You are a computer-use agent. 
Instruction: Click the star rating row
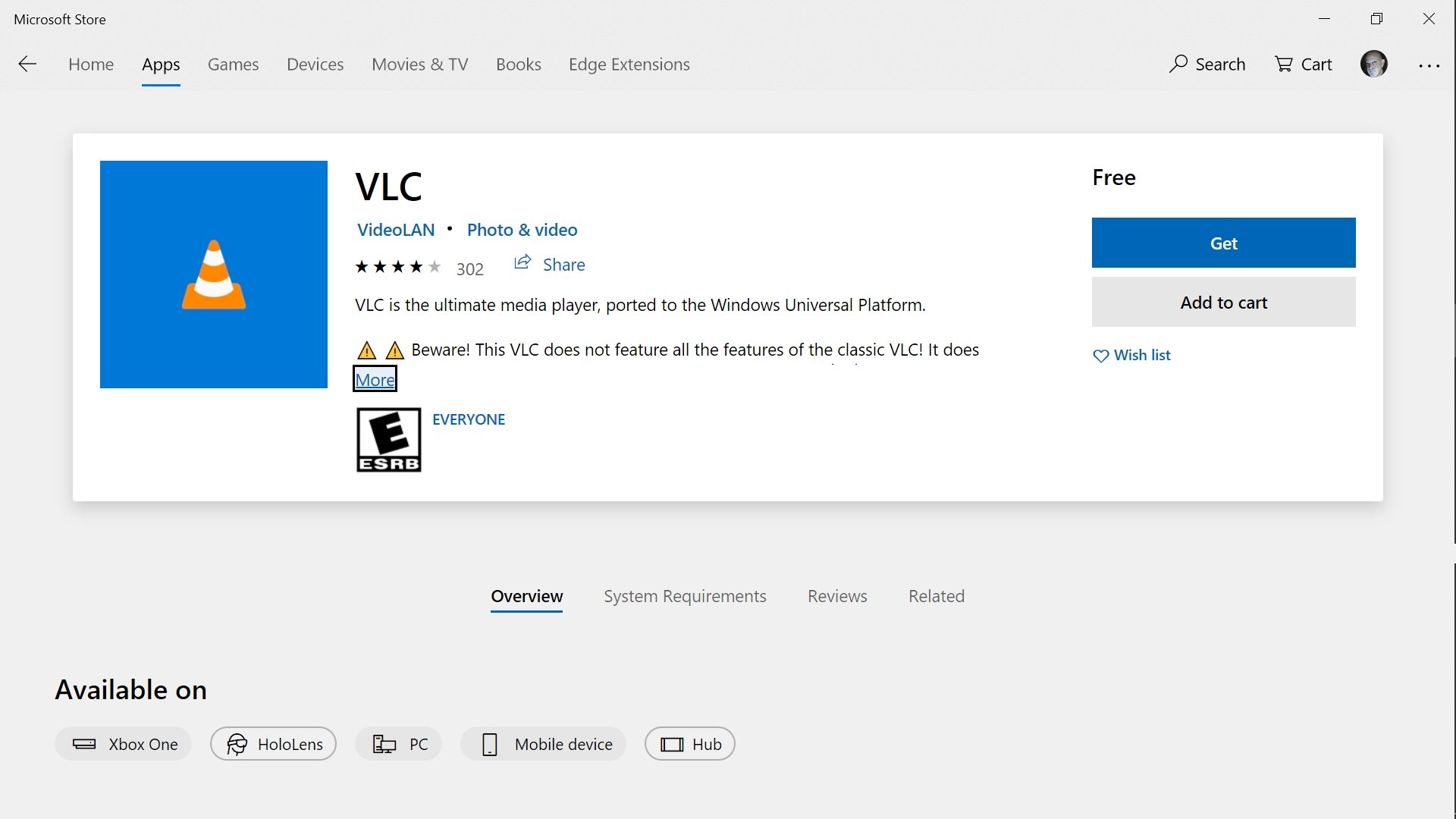[397, 267]
